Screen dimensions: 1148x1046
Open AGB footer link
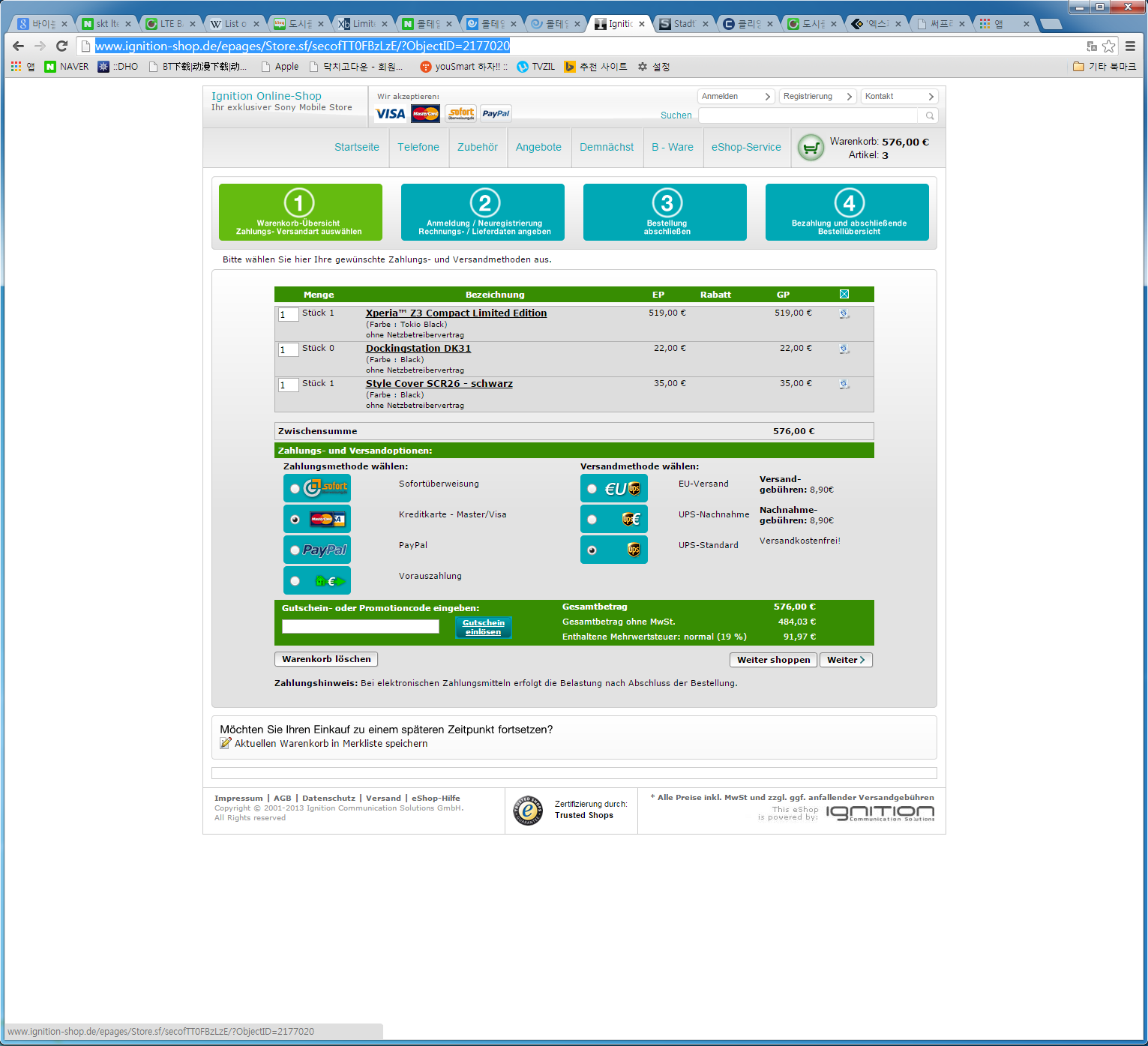click(283, 798)
